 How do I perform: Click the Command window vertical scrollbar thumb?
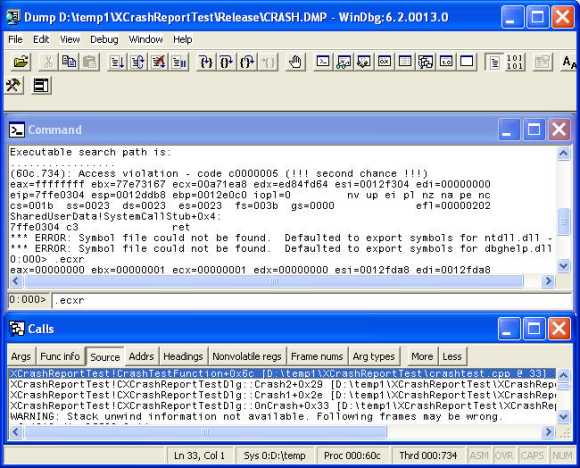[563, 222]
